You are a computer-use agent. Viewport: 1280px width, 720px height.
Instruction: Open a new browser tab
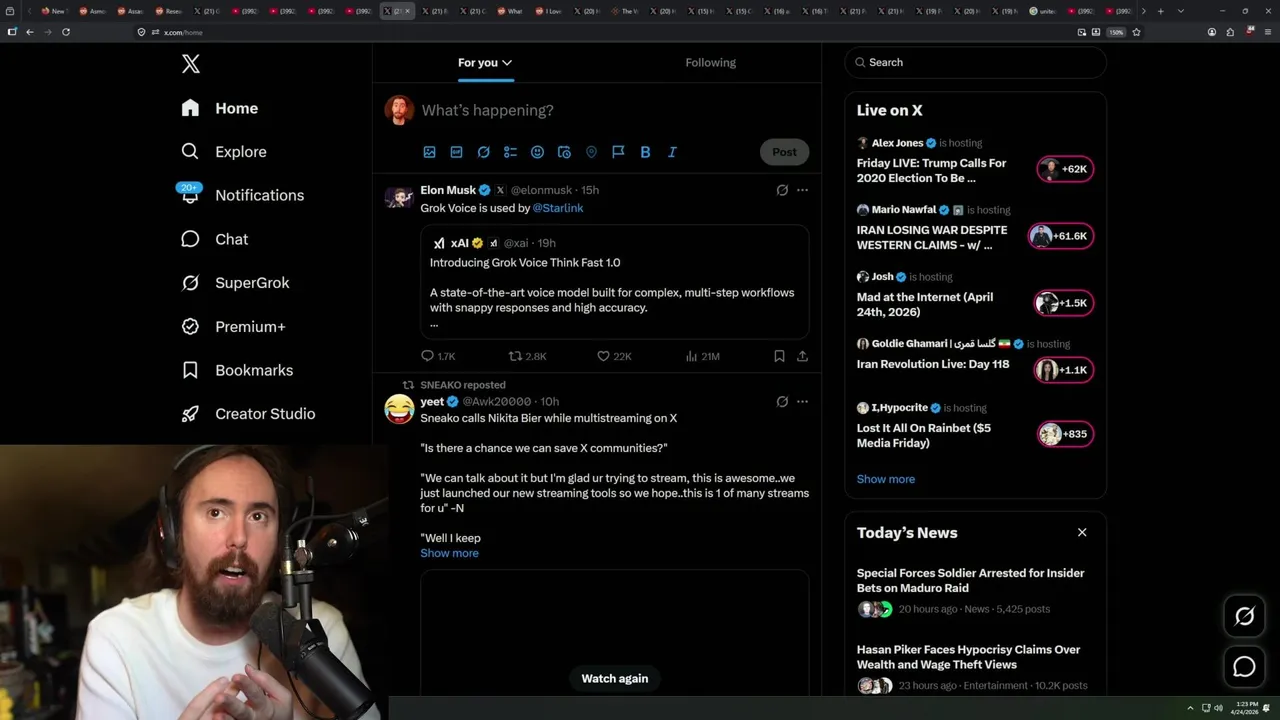click(1160, 11)
